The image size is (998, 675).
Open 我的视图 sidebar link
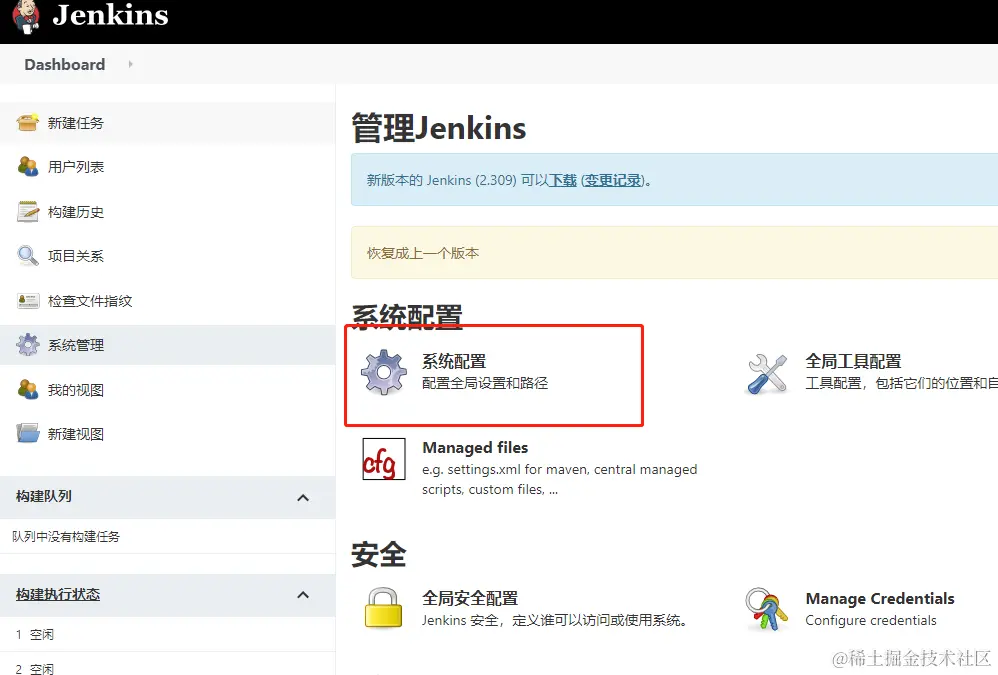[76, 390]
